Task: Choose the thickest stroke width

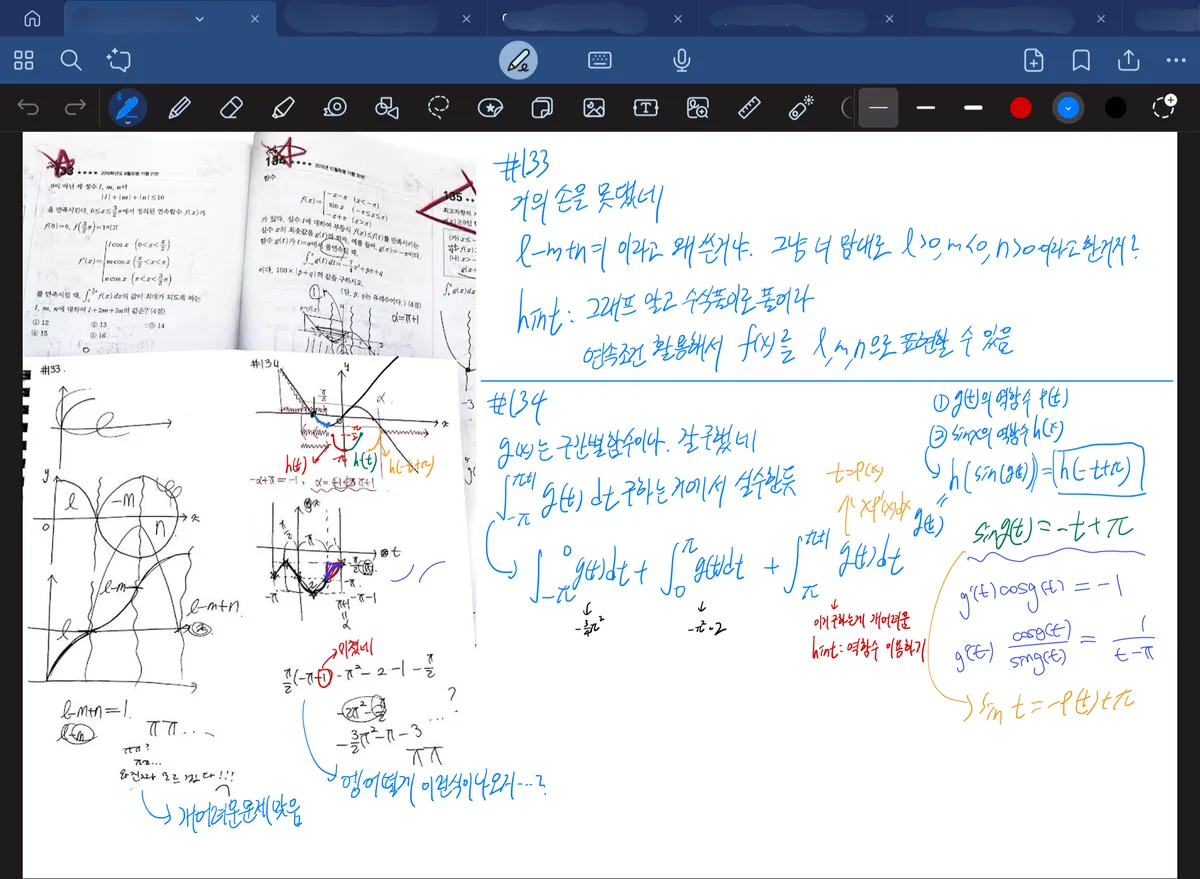Action: [973, 108]
